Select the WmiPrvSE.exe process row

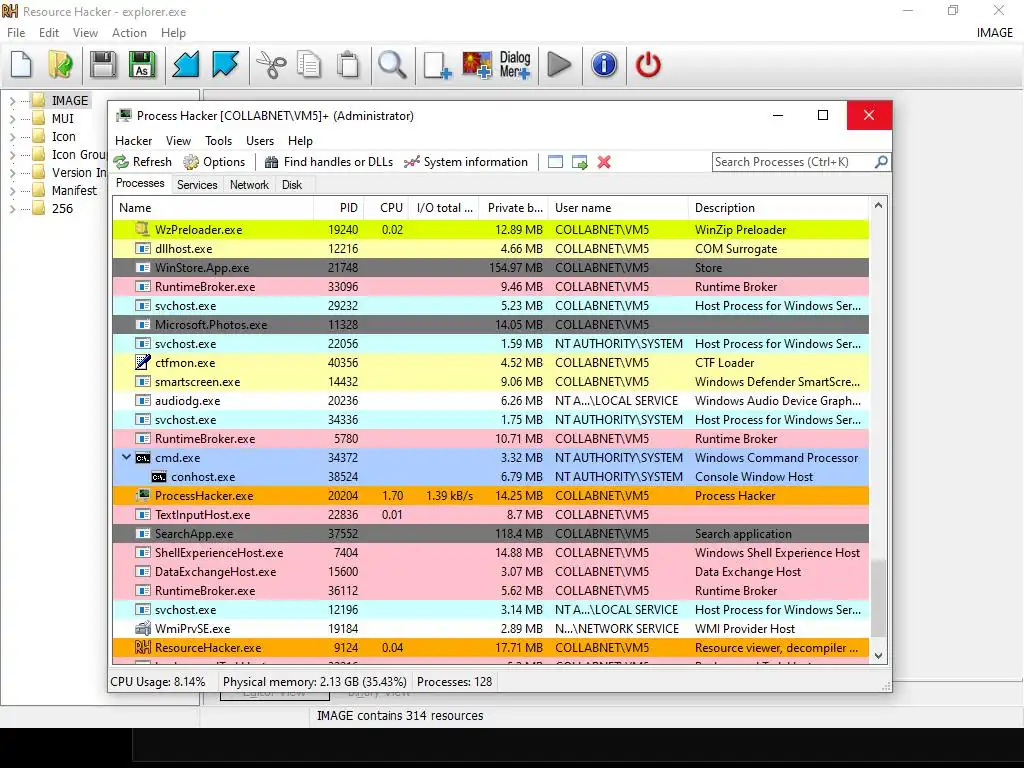(x=490, y=629)
